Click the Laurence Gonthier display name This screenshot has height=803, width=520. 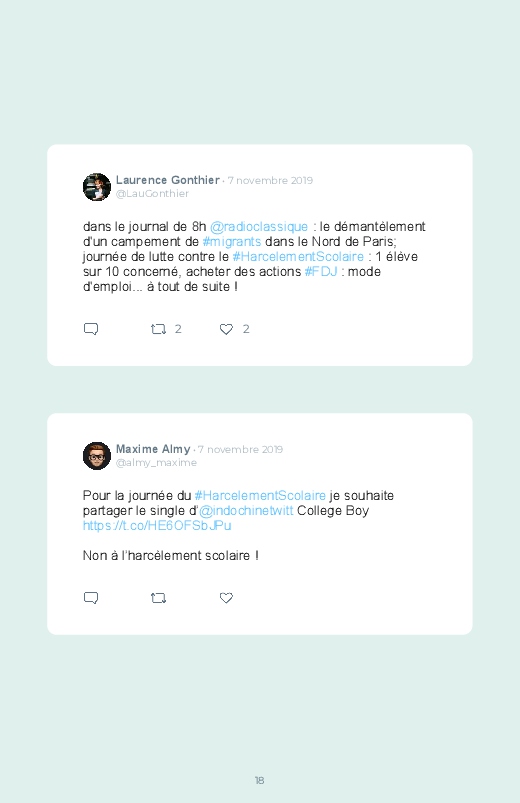(168, 180)
